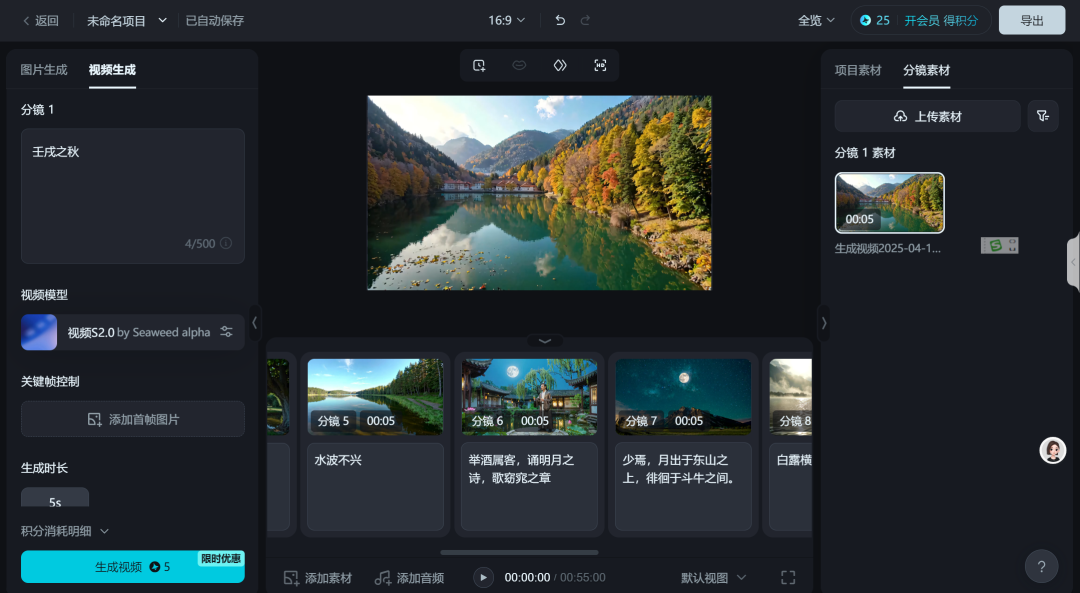Click the 导出 export button
The image size is (1080, 593).
(1031, 19)
